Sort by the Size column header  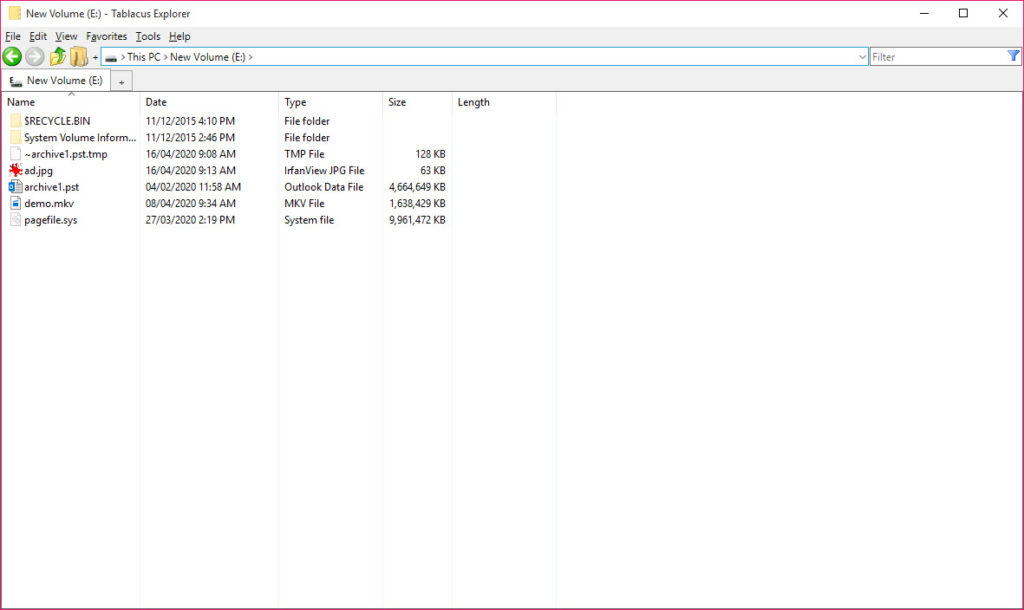417,102
